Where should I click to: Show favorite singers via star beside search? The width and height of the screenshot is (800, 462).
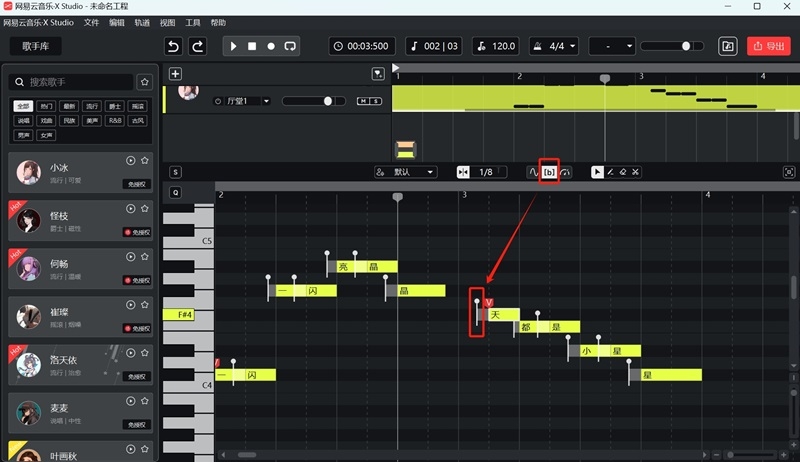[x=145, y=82]
